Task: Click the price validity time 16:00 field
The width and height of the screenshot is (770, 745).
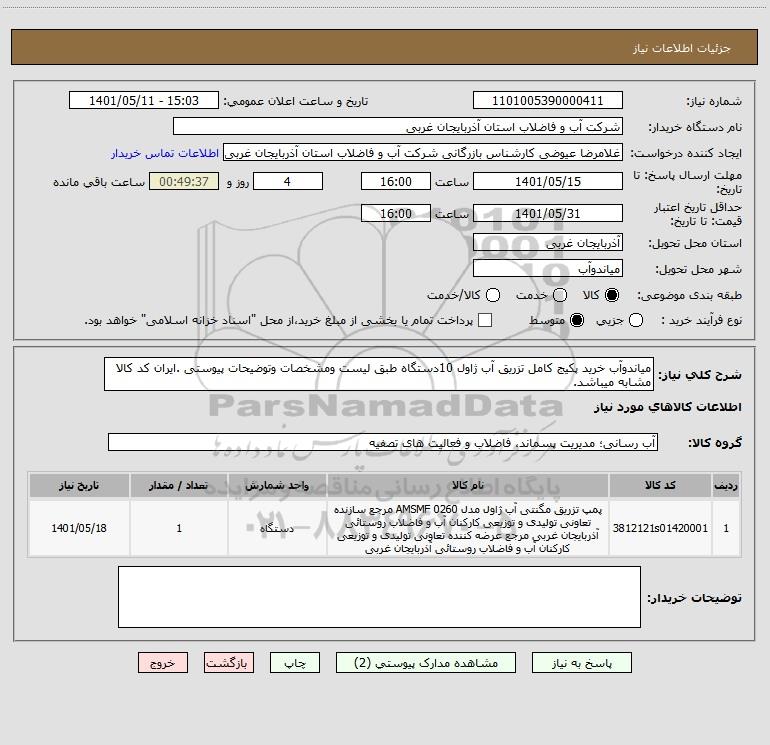Action: coord(396,213)
